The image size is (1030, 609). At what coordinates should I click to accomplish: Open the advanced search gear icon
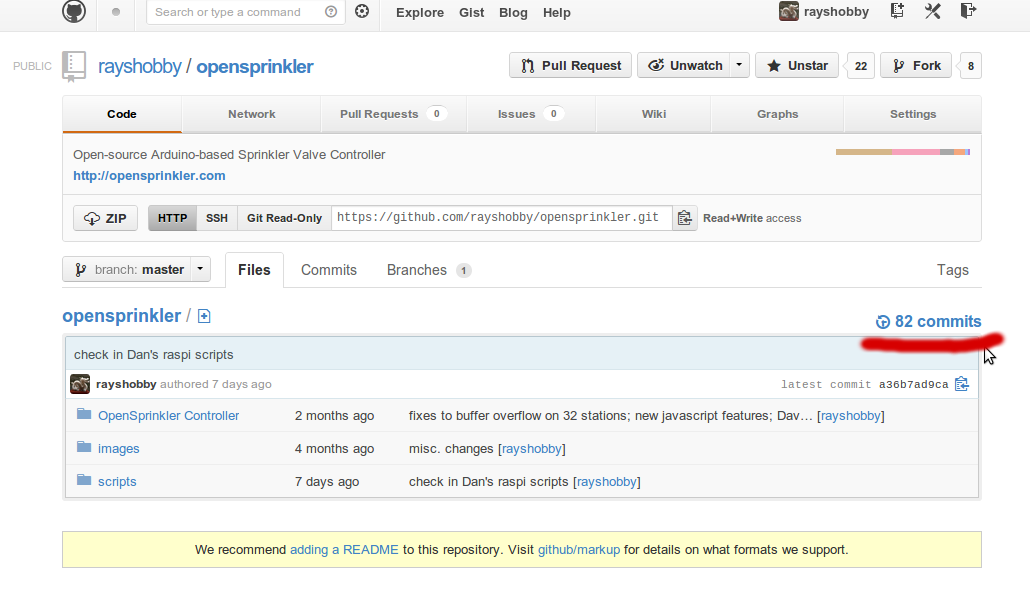click(x=362, y=11)
